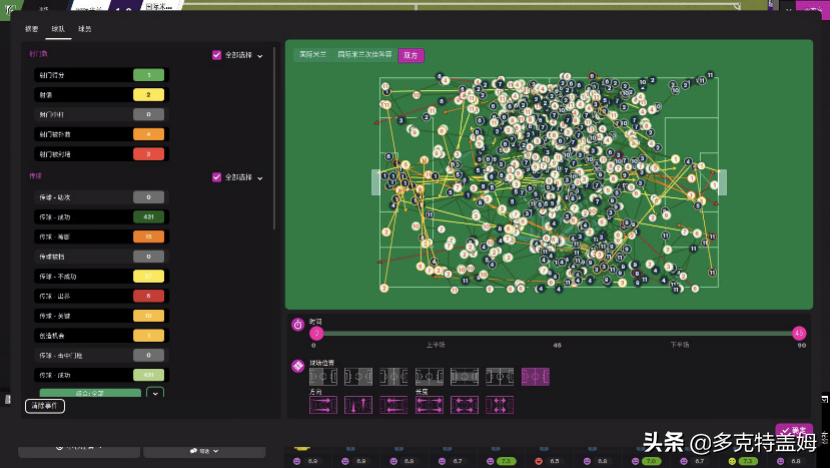Select the medium double-arrow pass length icon
Image resolution: width=832 pixels, height=468 pixels.
click(464, 405)
